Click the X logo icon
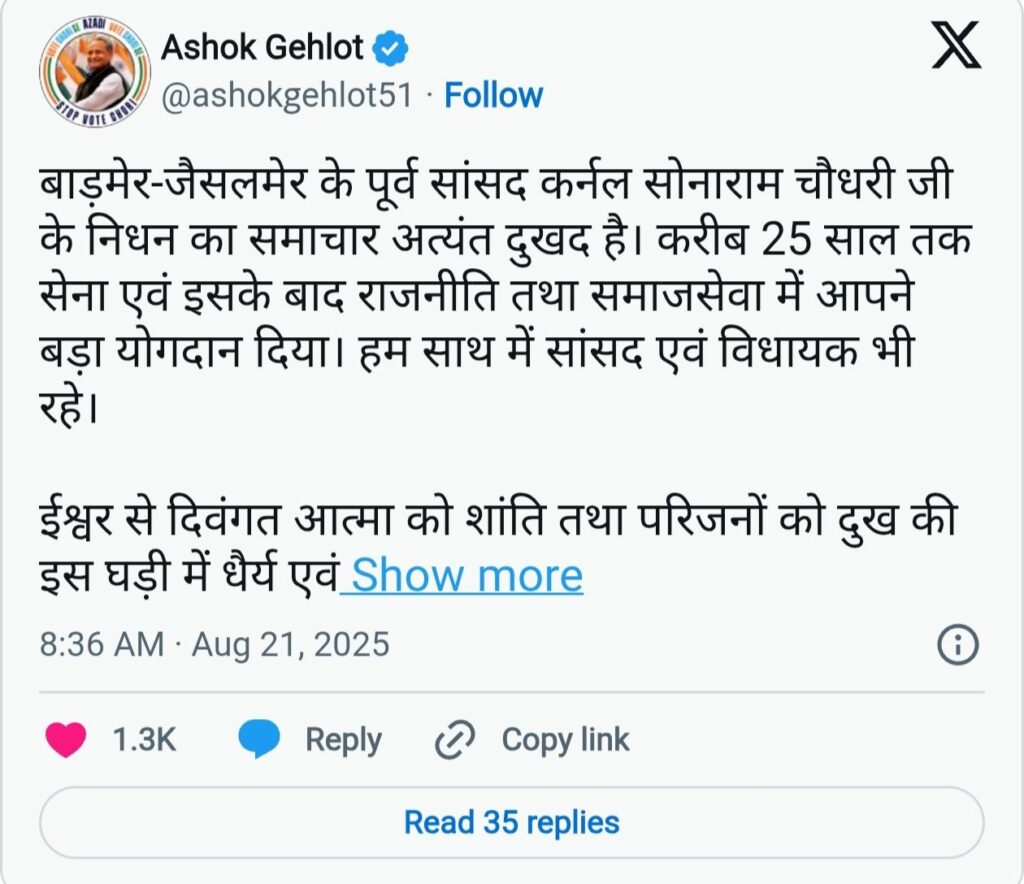This screenshot has width=1024, height=884. point(956,47)
